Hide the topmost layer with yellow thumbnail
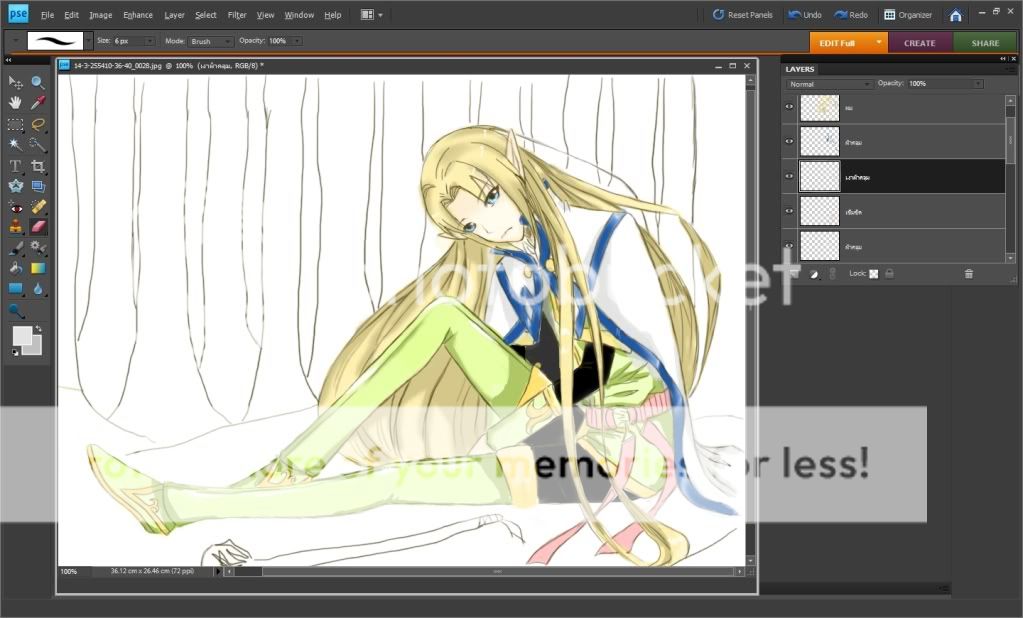This screenshot has height=618, width=1023. click(789, 106)
